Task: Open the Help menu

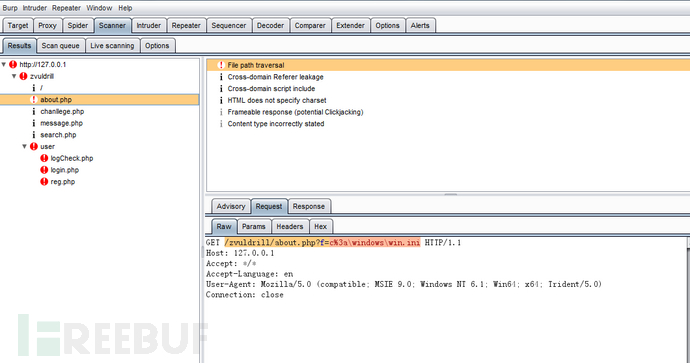Action: pos(125,8)
